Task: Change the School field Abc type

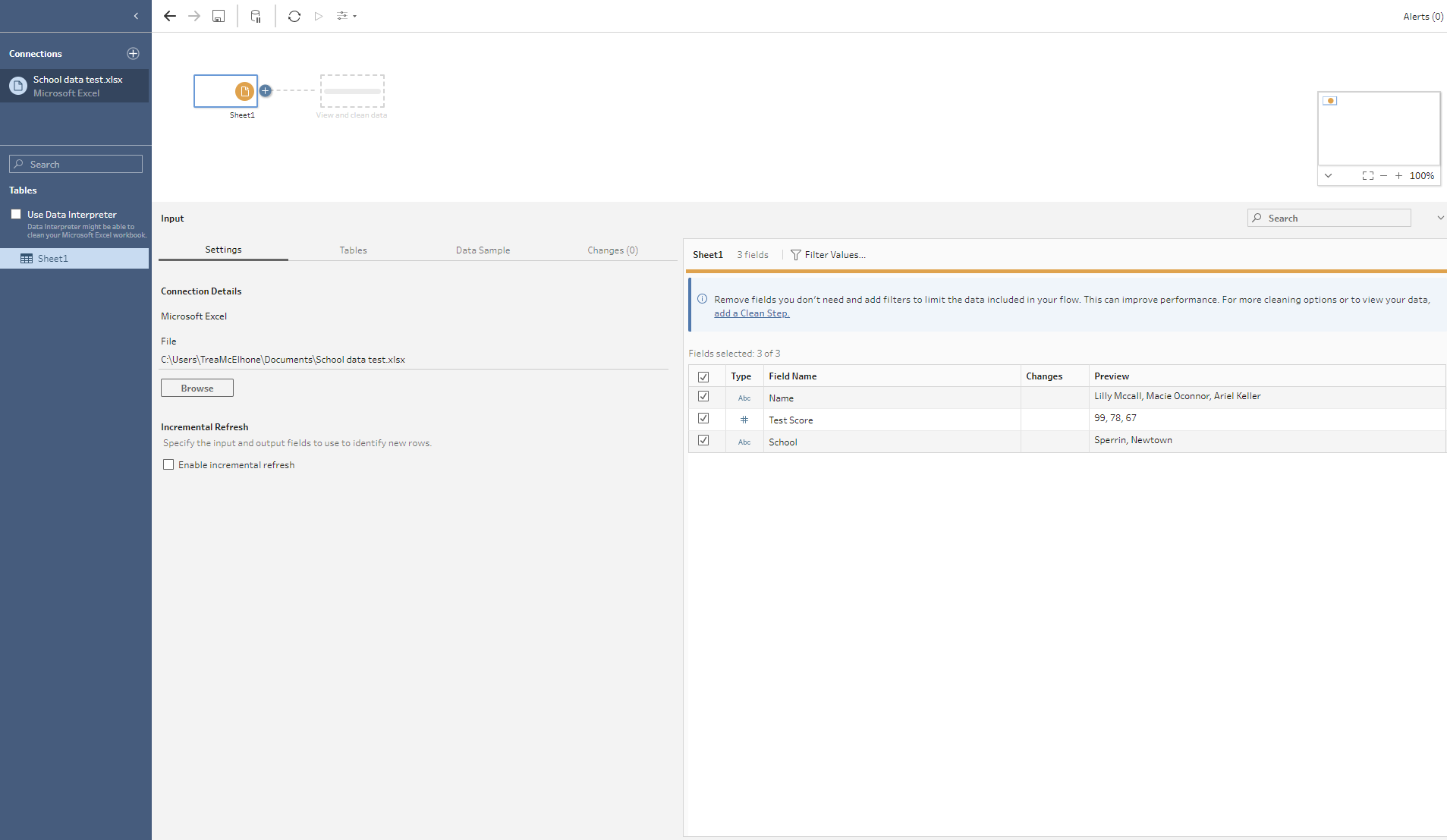Action: [x=744, y=442]
